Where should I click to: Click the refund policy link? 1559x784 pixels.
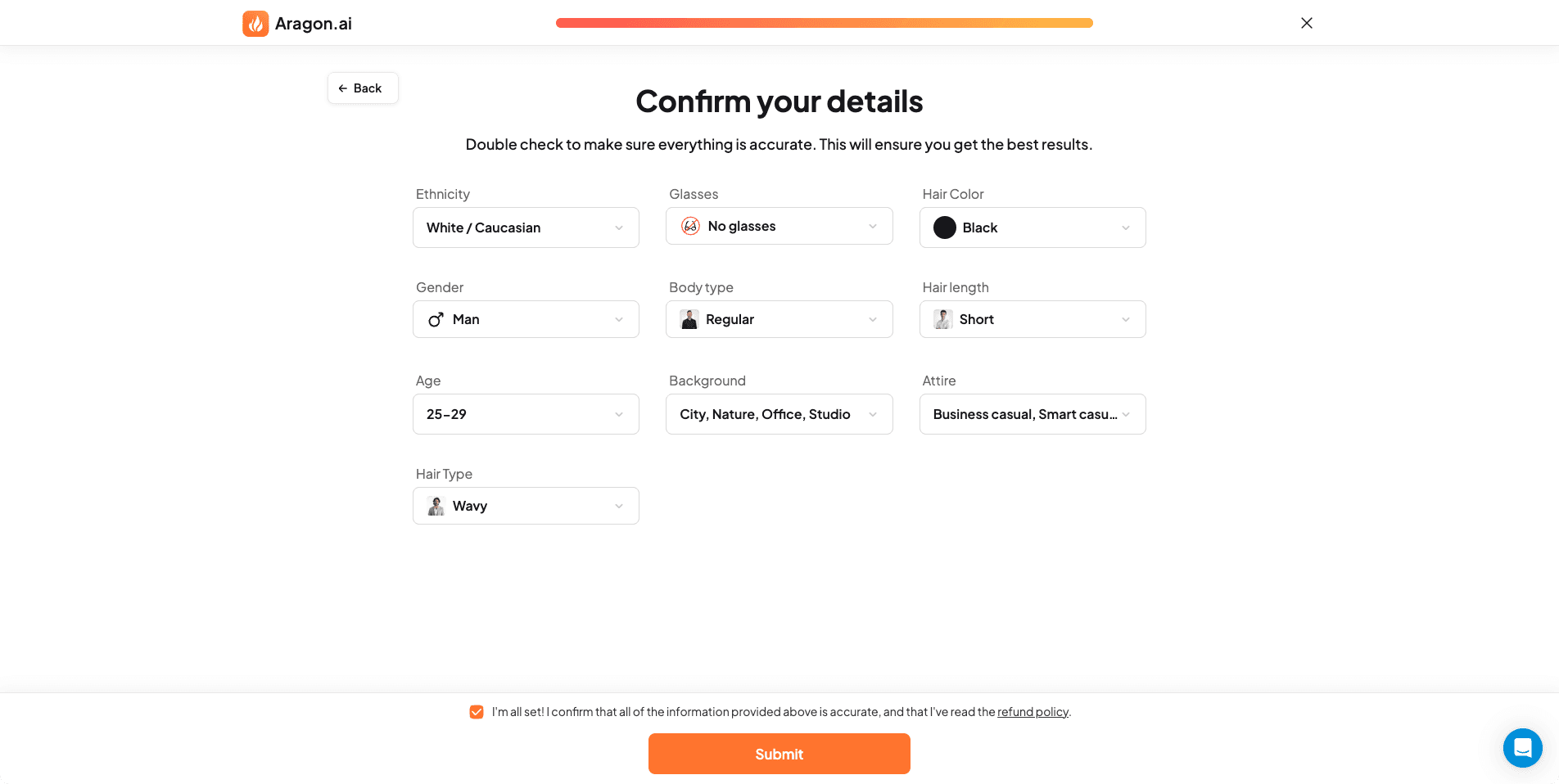click(x=1033, y=711)
